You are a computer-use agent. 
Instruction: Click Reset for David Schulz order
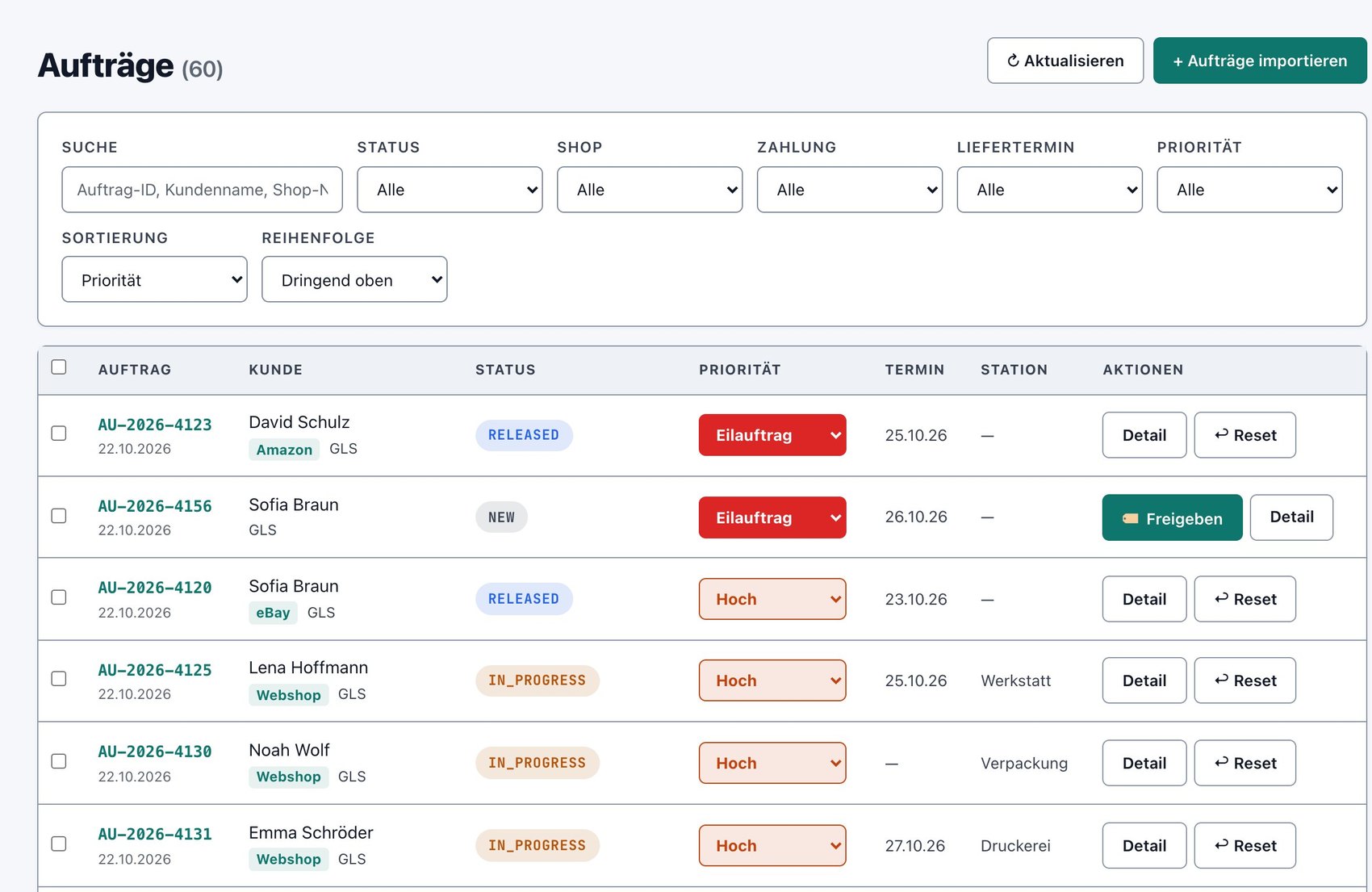(x=1245, y=435)
